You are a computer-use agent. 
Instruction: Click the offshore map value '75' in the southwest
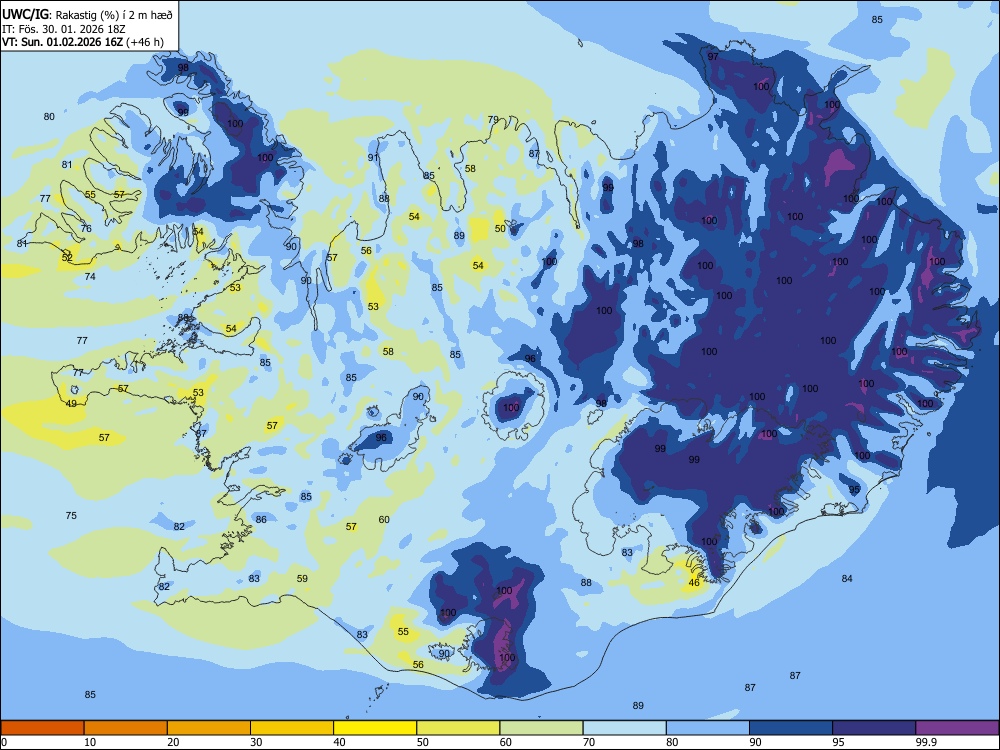coord(71,515)
